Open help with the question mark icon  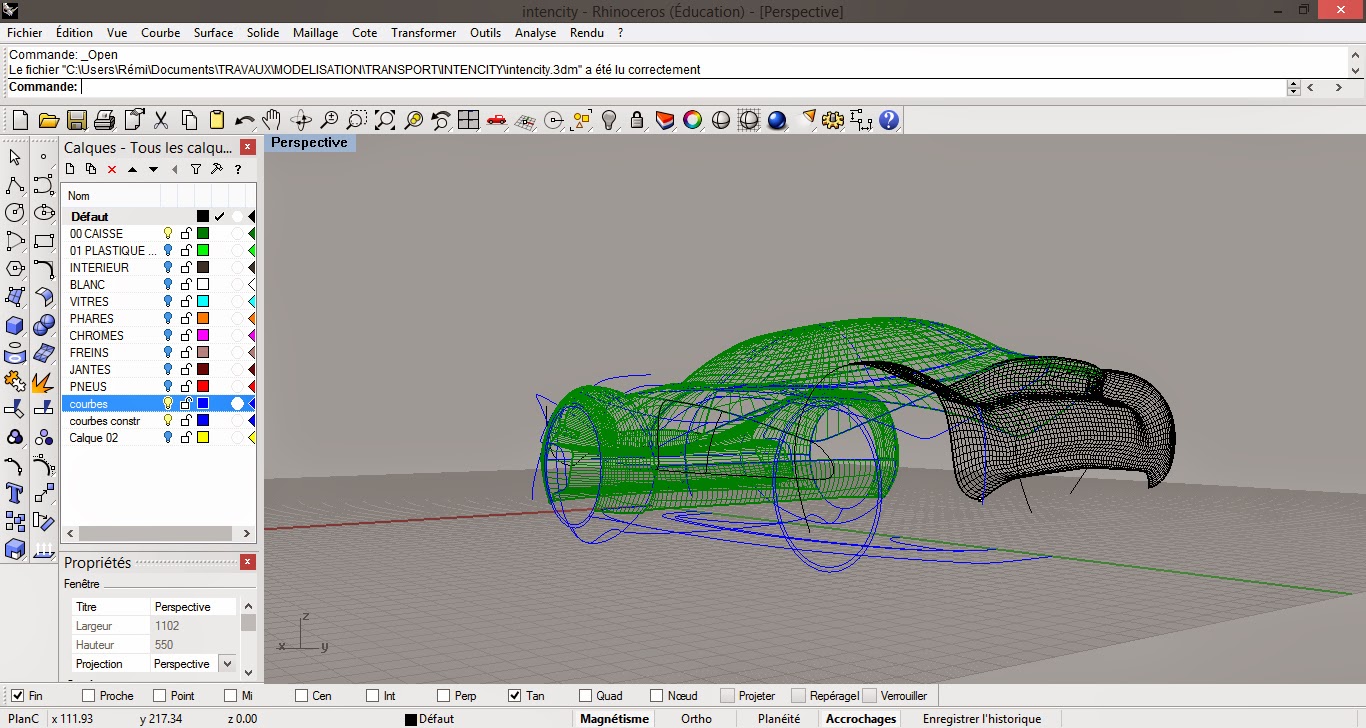[x=889, y=121]
